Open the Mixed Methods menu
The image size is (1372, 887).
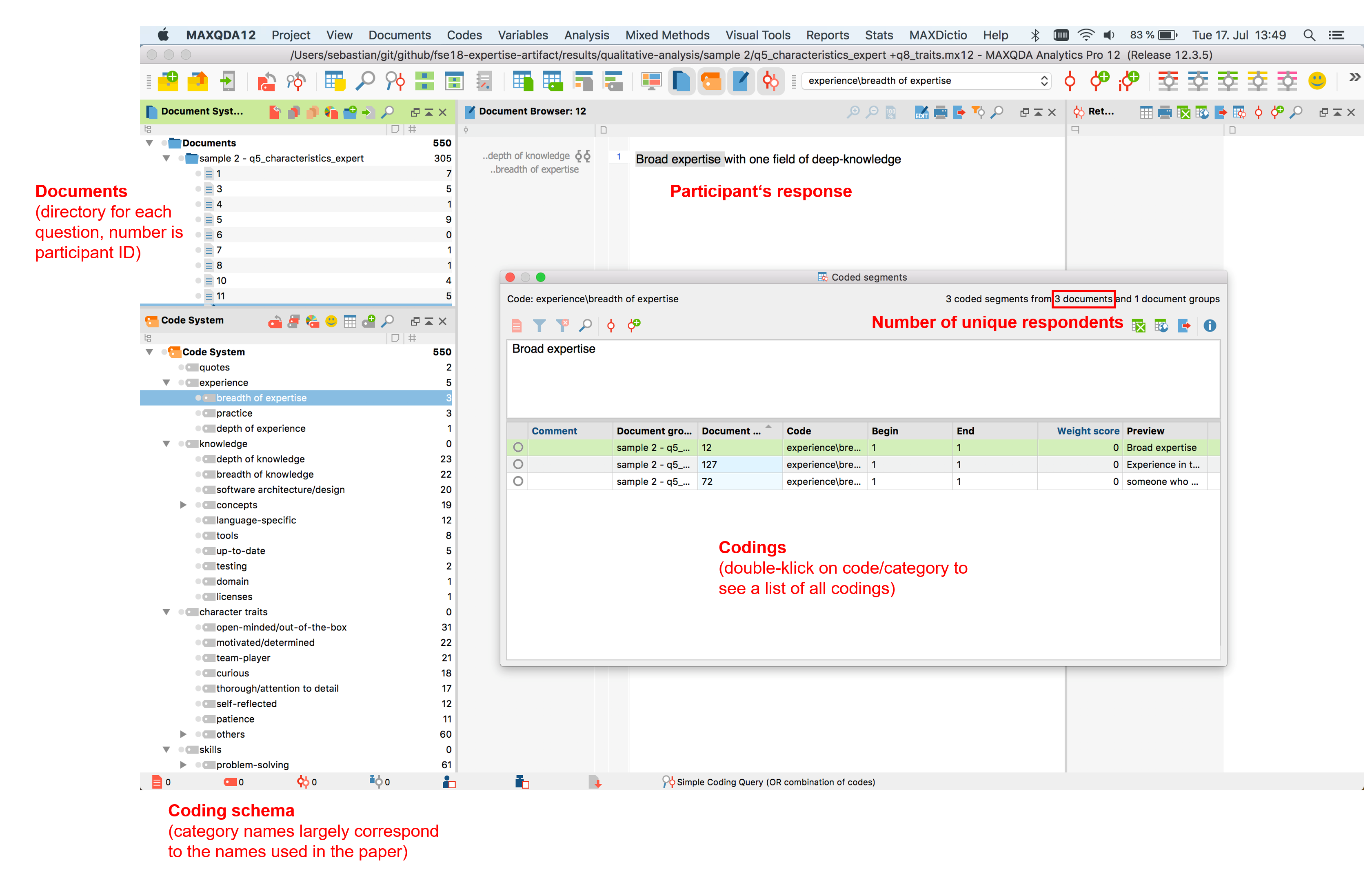pos(667,35)
